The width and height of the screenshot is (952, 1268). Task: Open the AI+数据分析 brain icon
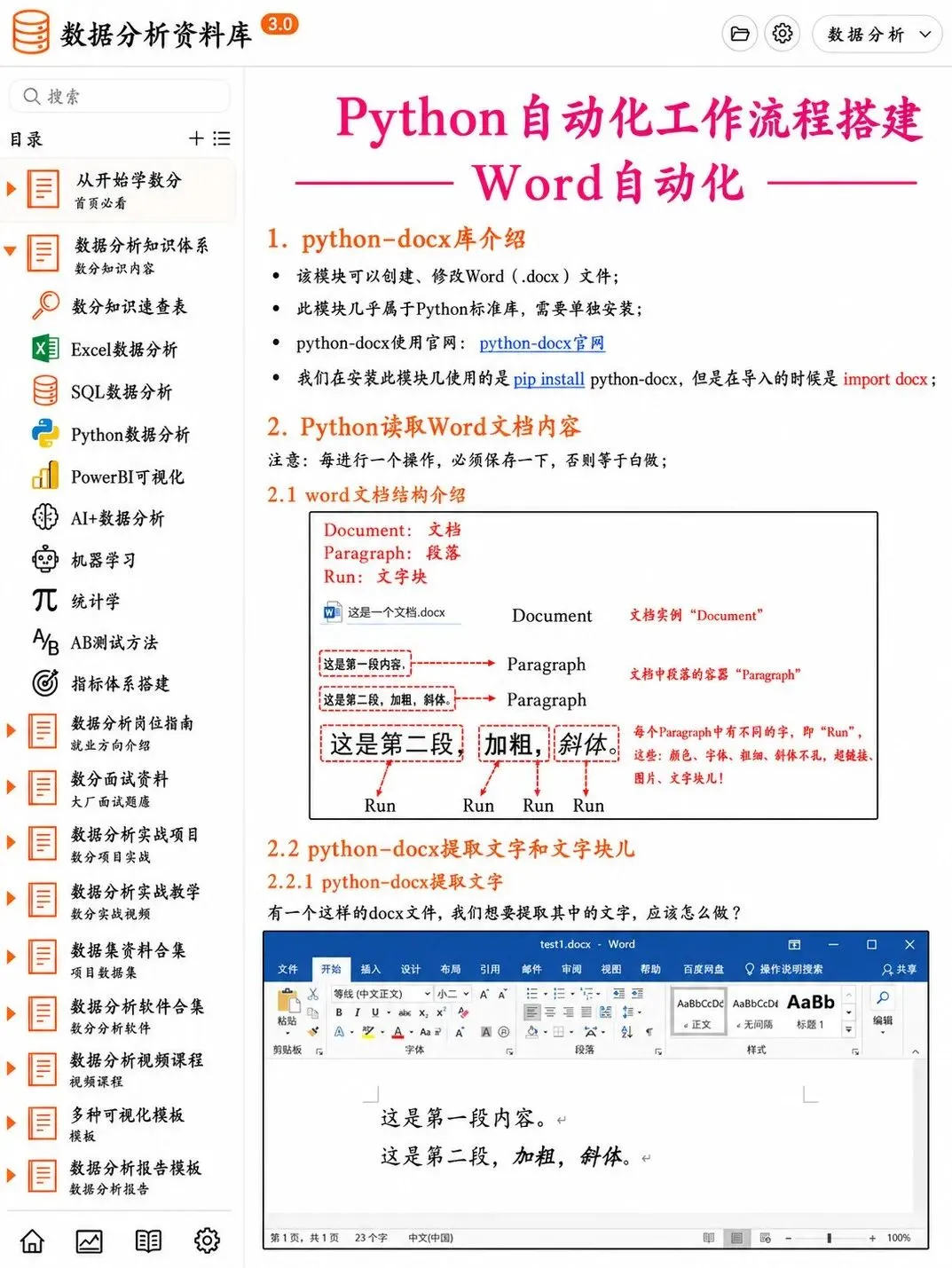pyautogui.click(x=45, y=517)
